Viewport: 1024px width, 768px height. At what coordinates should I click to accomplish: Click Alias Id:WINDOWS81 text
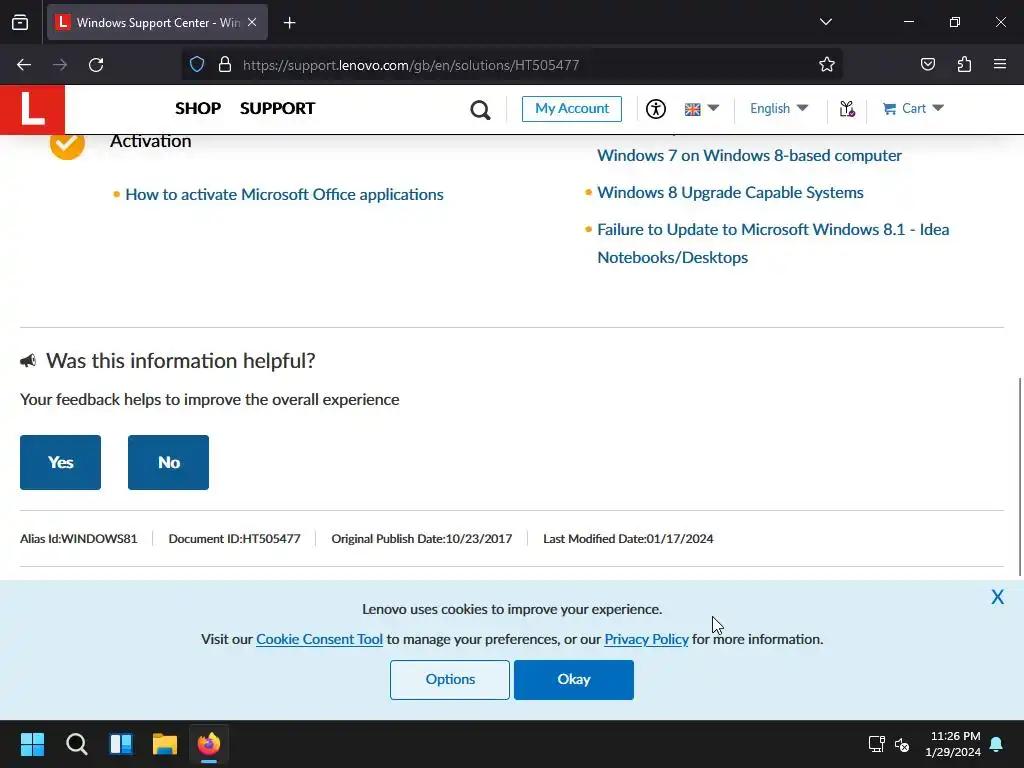(x=78, y=539)
